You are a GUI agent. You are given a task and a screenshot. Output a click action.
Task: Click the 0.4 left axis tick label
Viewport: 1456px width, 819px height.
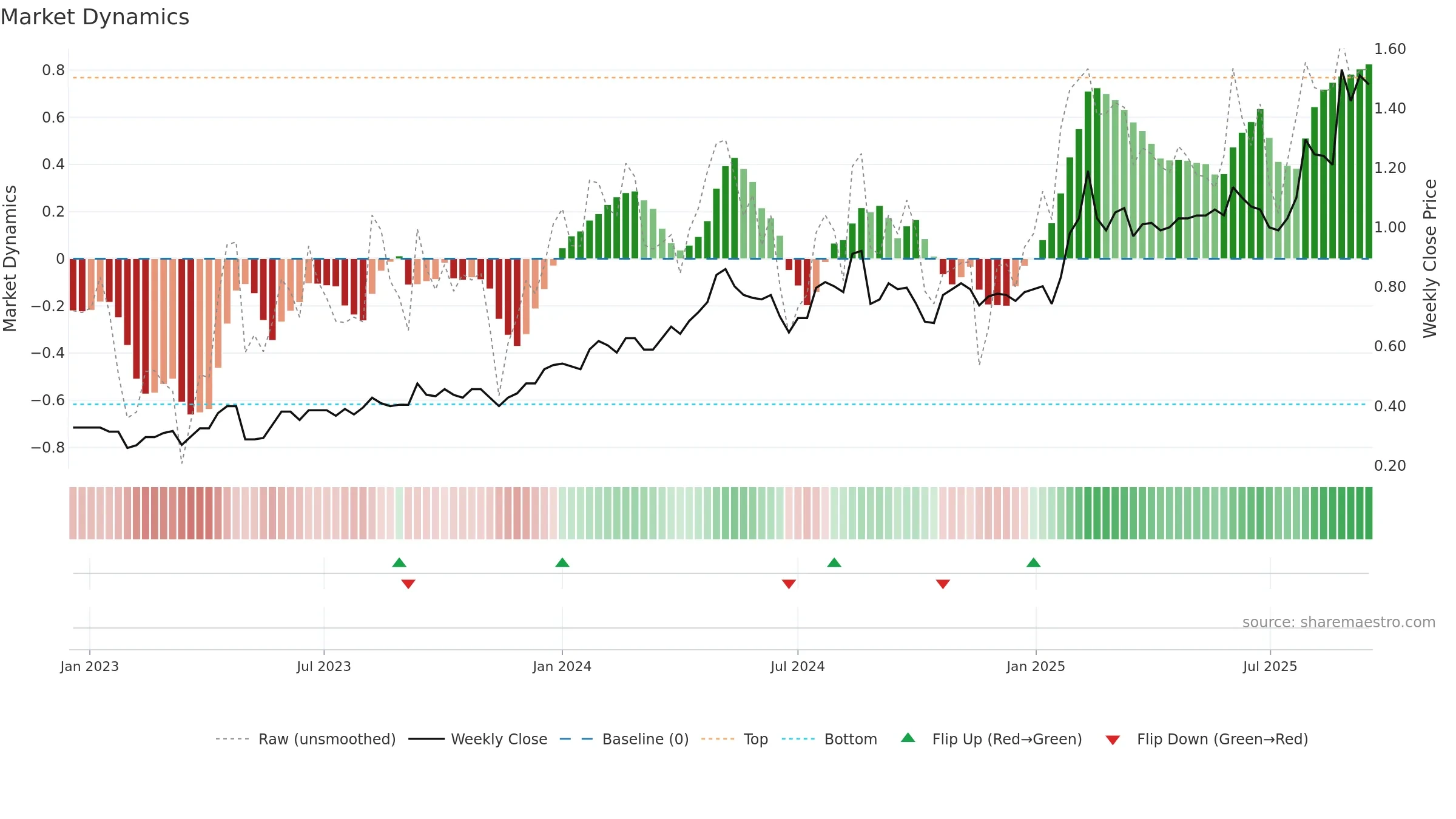[x=53, y=164]
